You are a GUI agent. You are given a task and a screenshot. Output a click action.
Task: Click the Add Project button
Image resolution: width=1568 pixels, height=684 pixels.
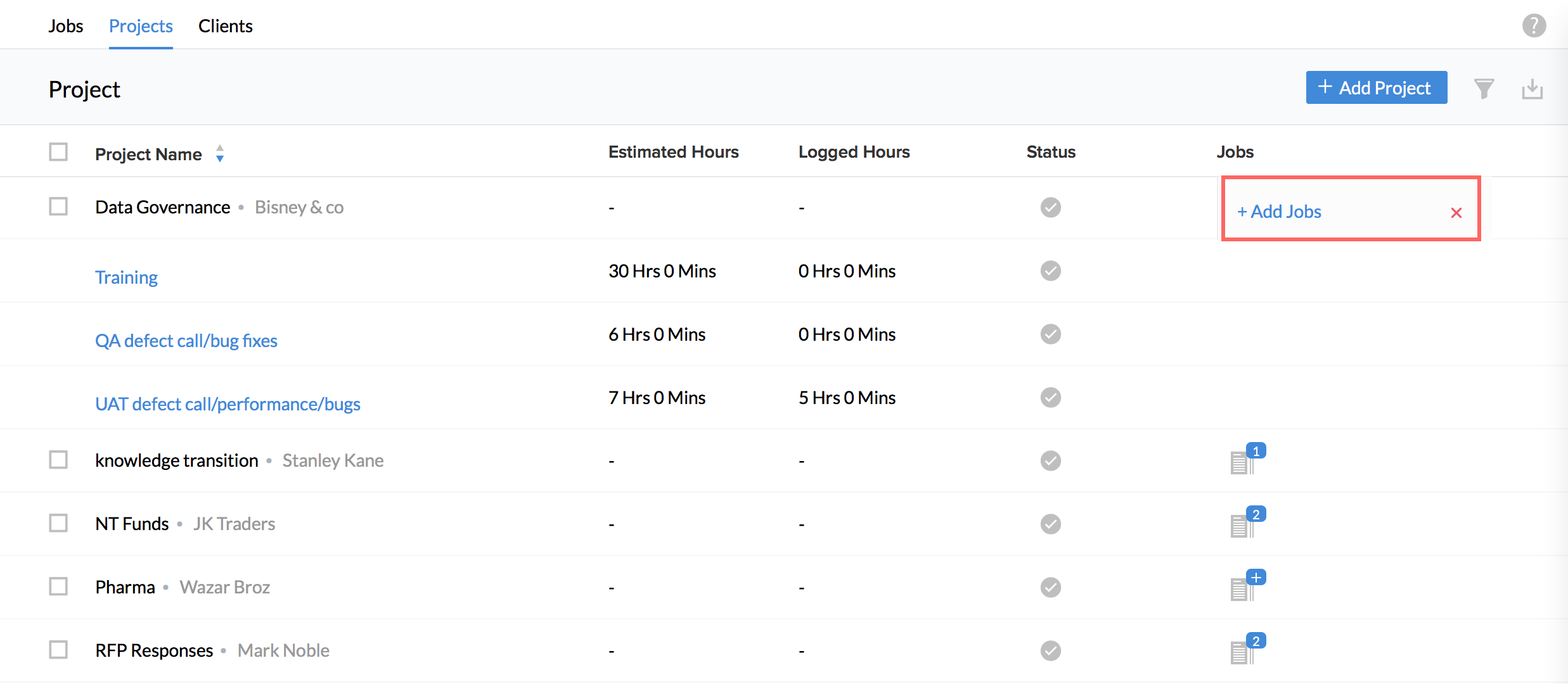click(1376, 88)
